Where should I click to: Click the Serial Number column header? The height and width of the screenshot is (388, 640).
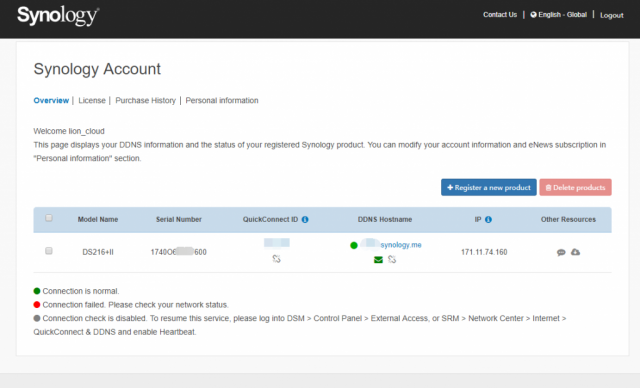coord(179,219)
